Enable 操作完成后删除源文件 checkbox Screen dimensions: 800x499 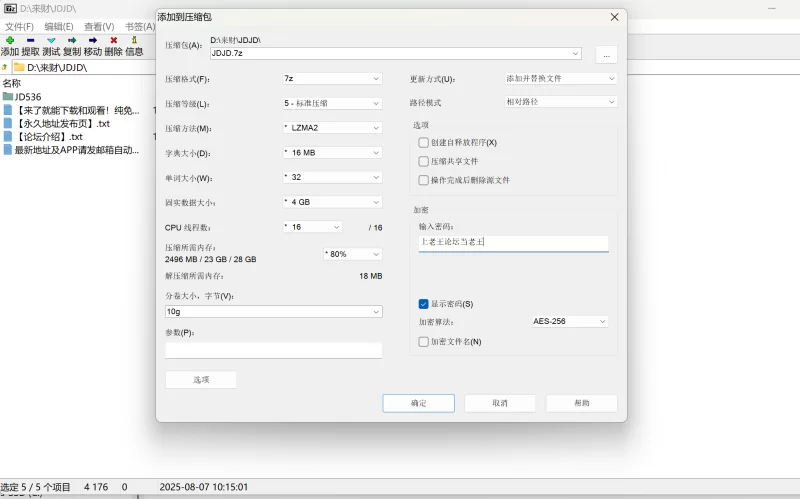point(423,180)
